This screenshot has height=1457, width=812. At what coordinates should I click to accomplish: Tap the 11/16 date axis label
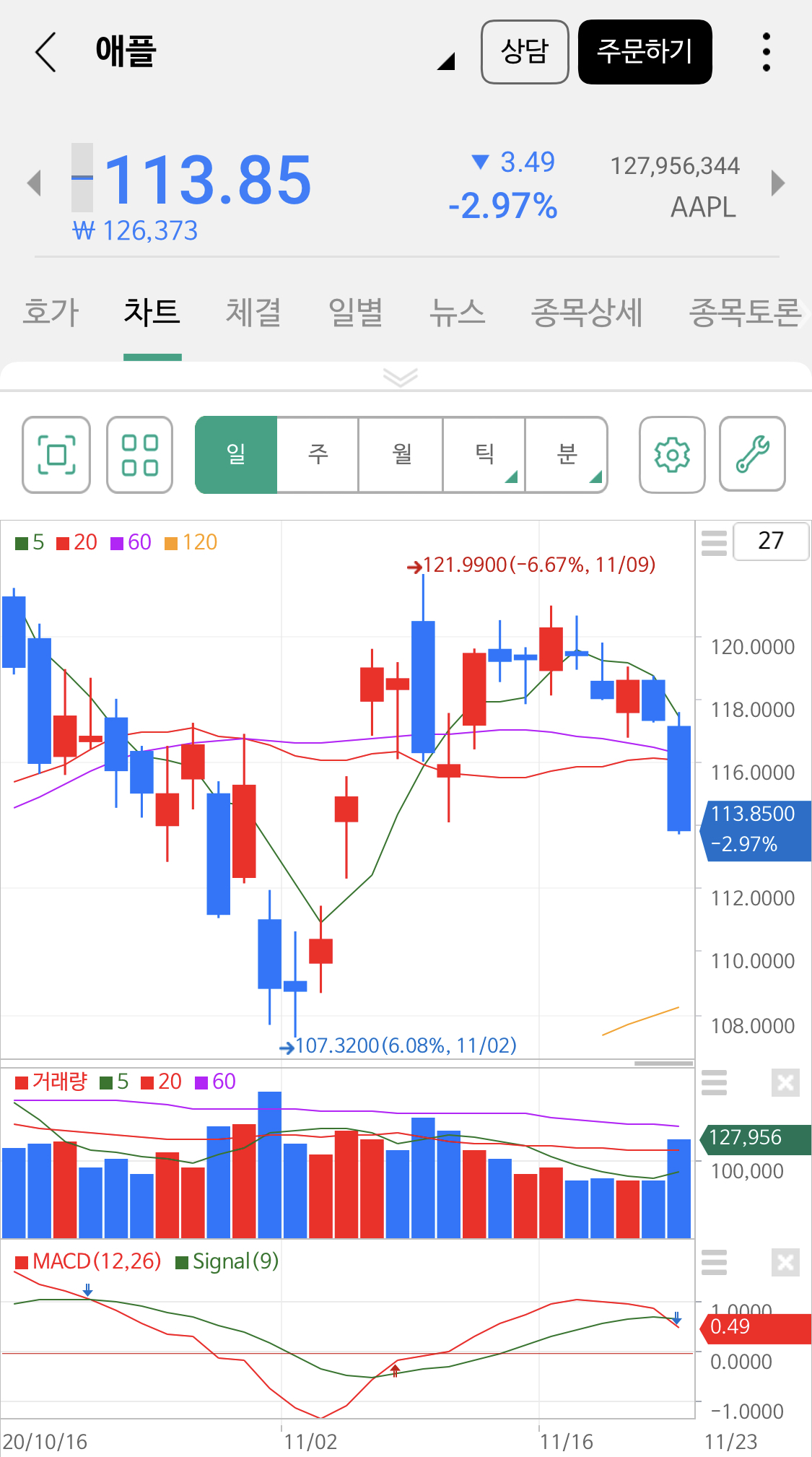(567, 1442)
